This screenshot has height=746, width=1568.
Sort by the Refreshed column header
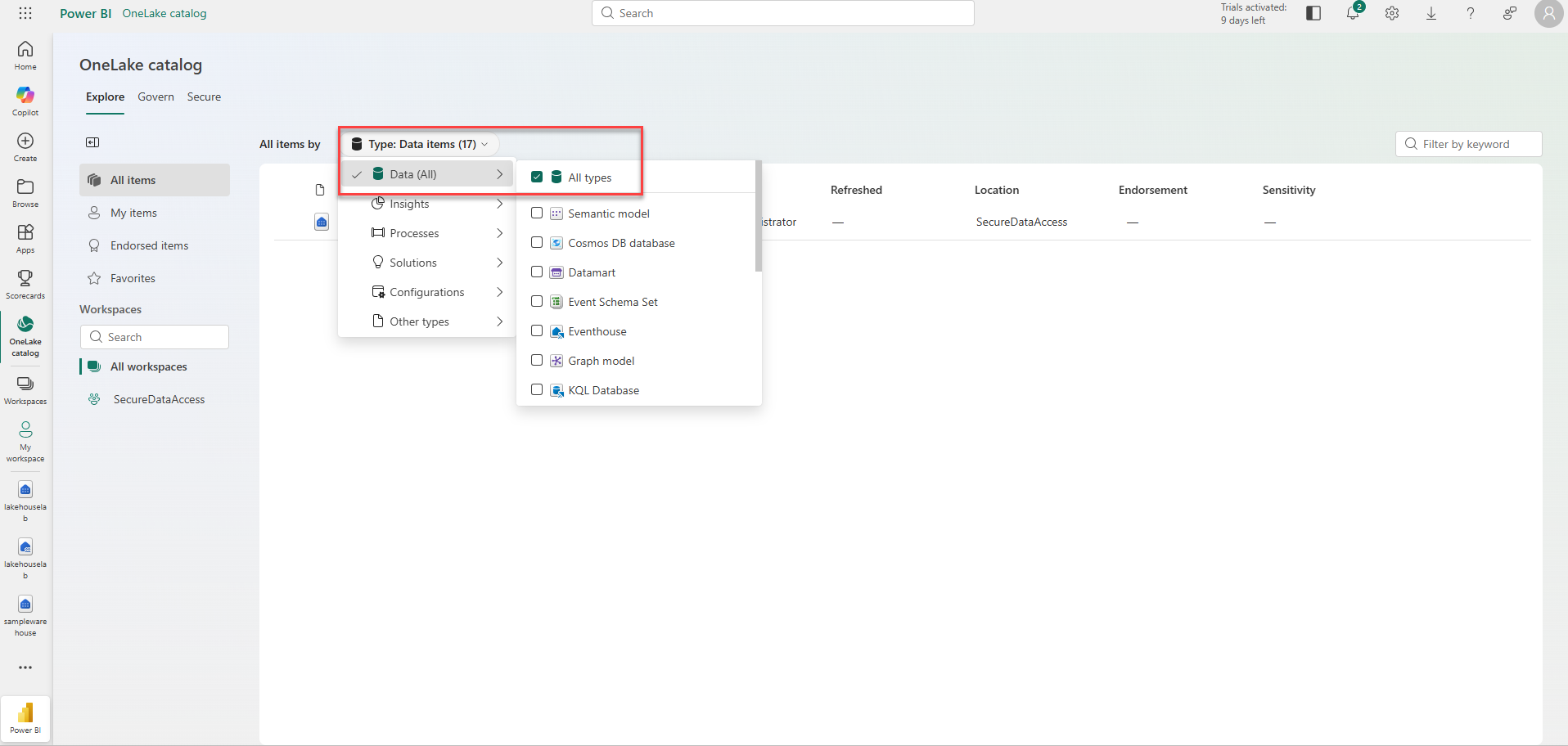click(856, 190)
